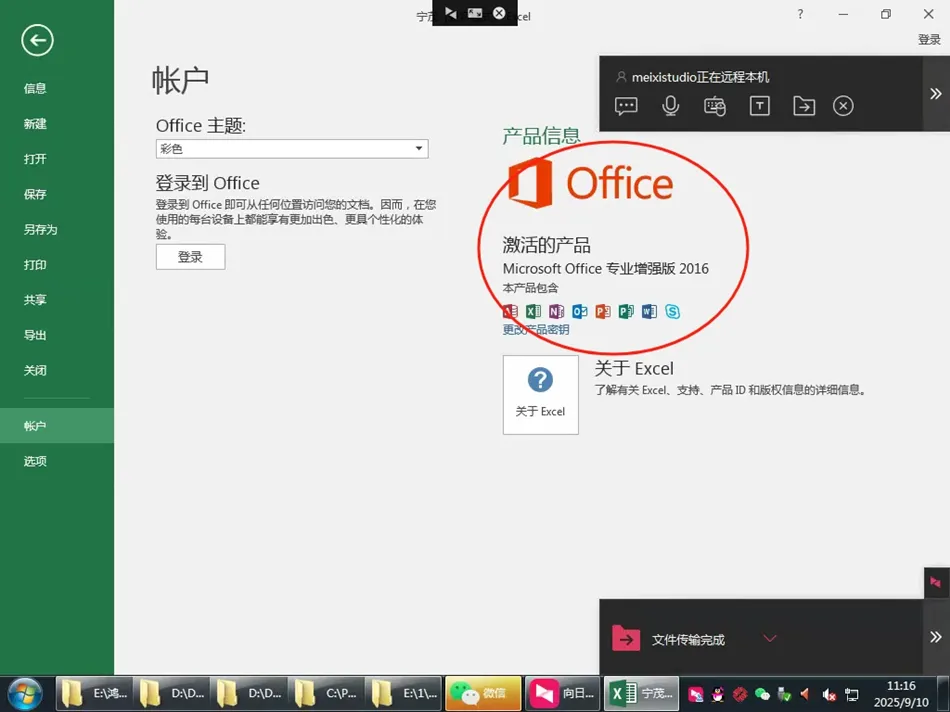Click the 登录 button under 登录到 Office

point(190,257)
